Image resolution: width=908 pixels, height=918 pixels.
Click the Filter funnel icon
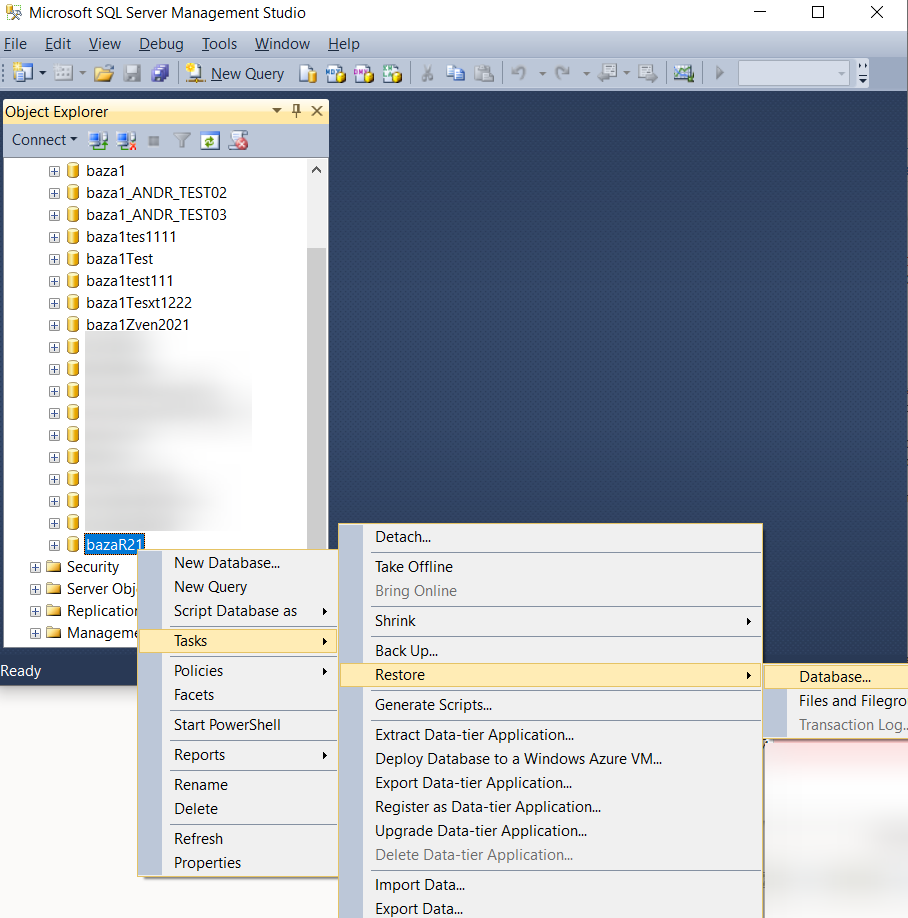(x=182, y=141)
